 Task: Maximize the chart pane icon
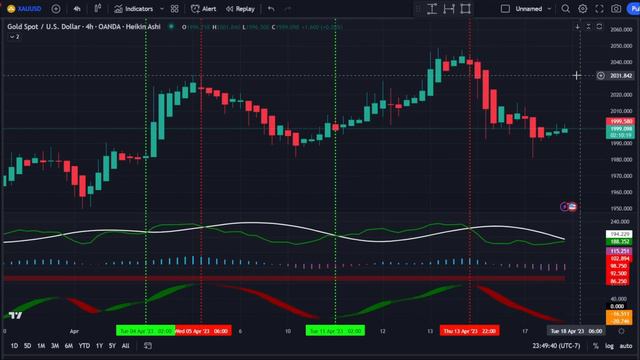click(599, 27)
